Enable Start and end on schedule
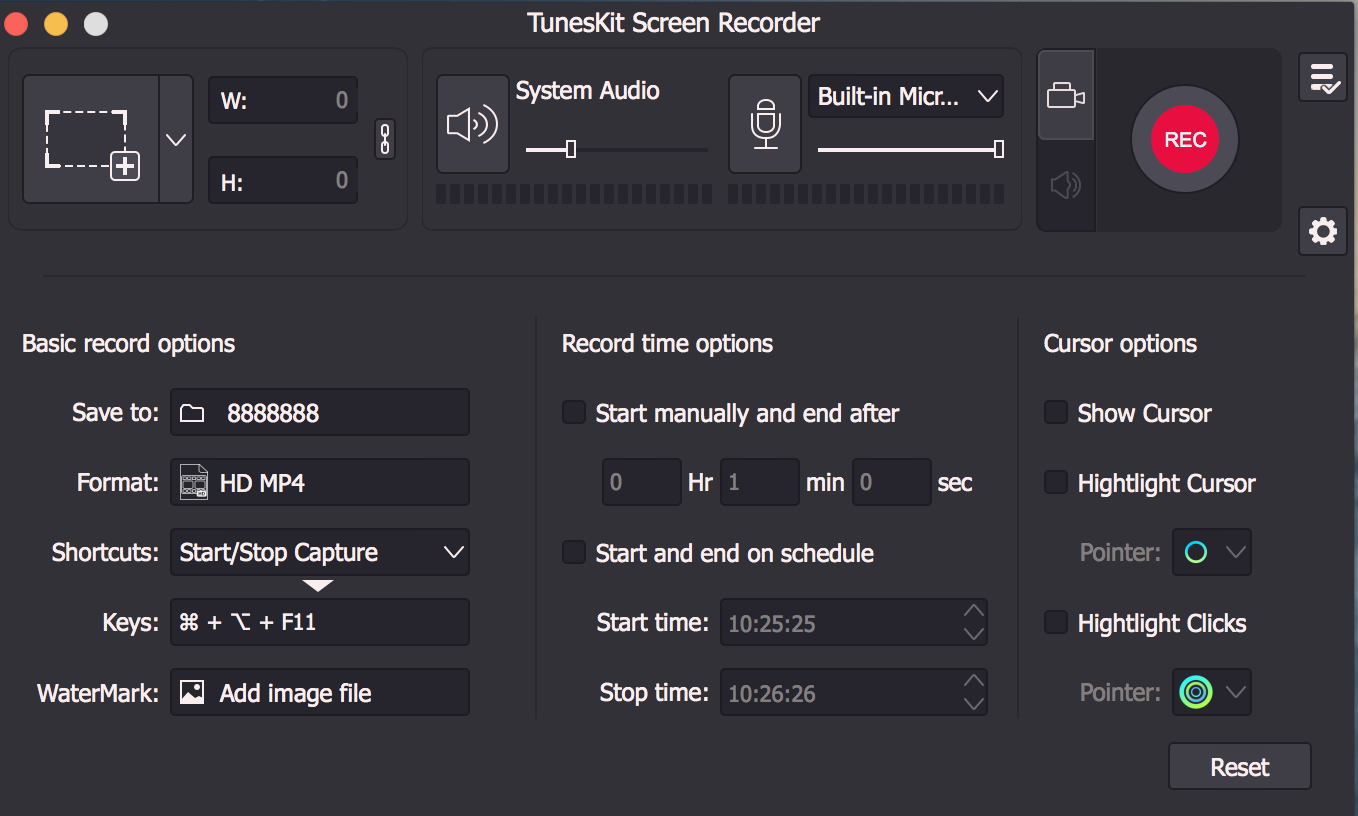1358x816 pixels. point(574,552)
